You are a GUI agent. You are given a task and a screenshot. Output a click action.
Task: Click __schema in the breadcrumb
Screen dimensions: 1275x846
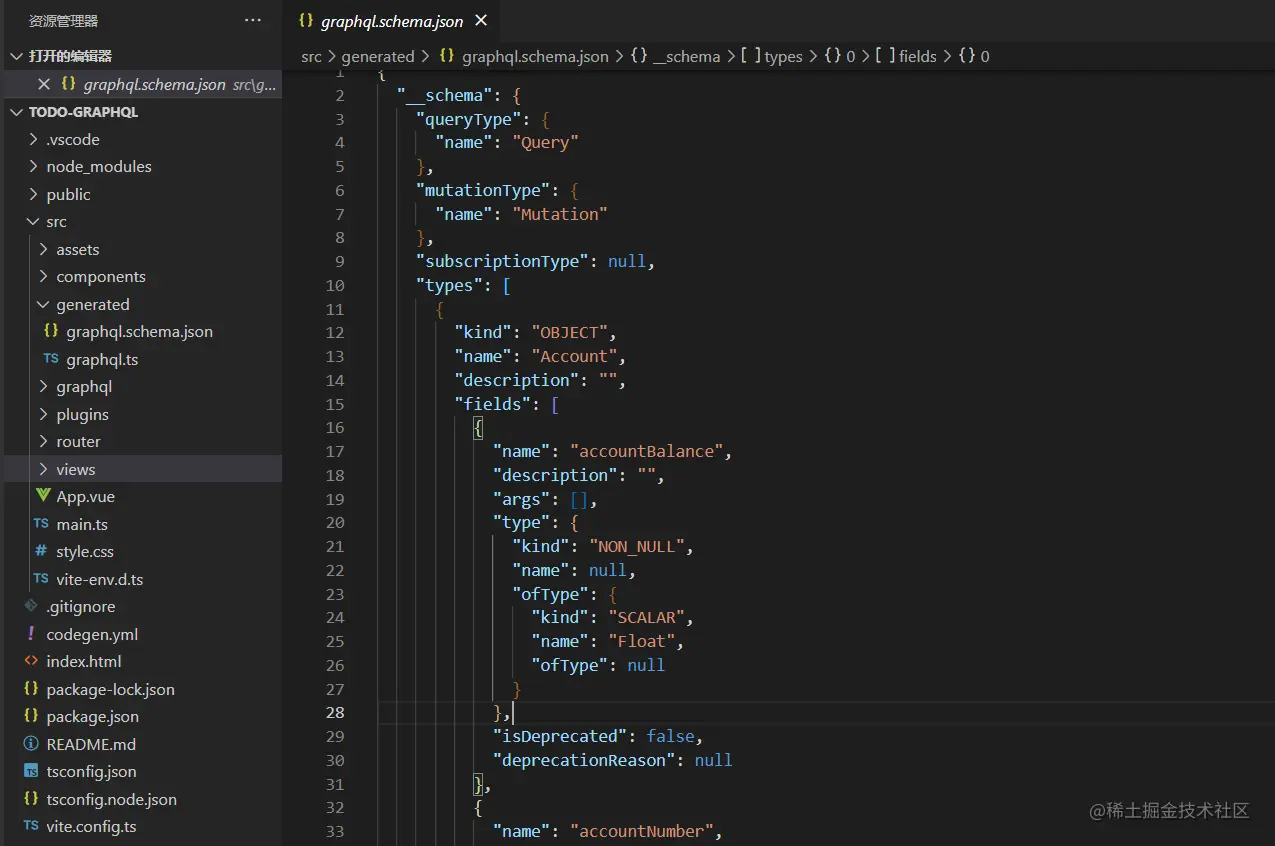click(x=686, y=57)
